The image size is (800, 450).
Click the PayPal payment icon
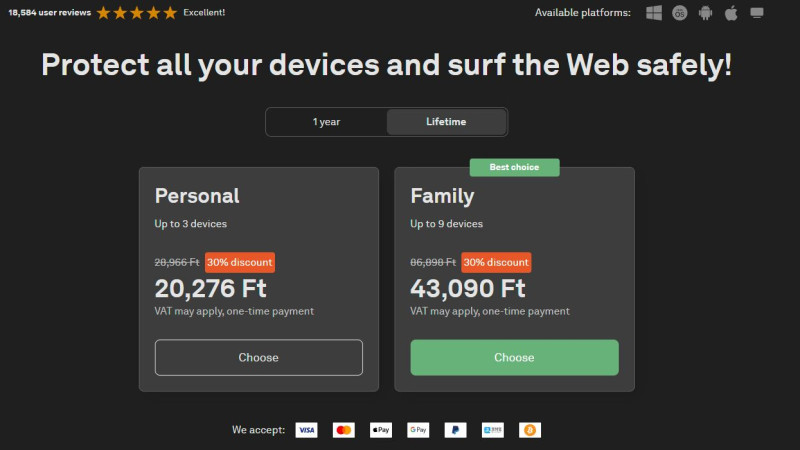pos(456,430)
